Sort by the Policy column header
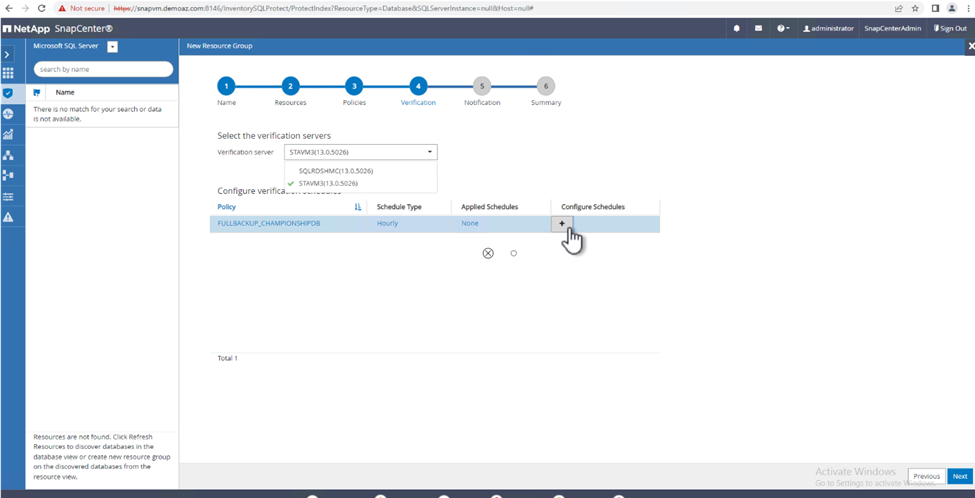Viewport: 975px width, 498px height. (226, 206)
